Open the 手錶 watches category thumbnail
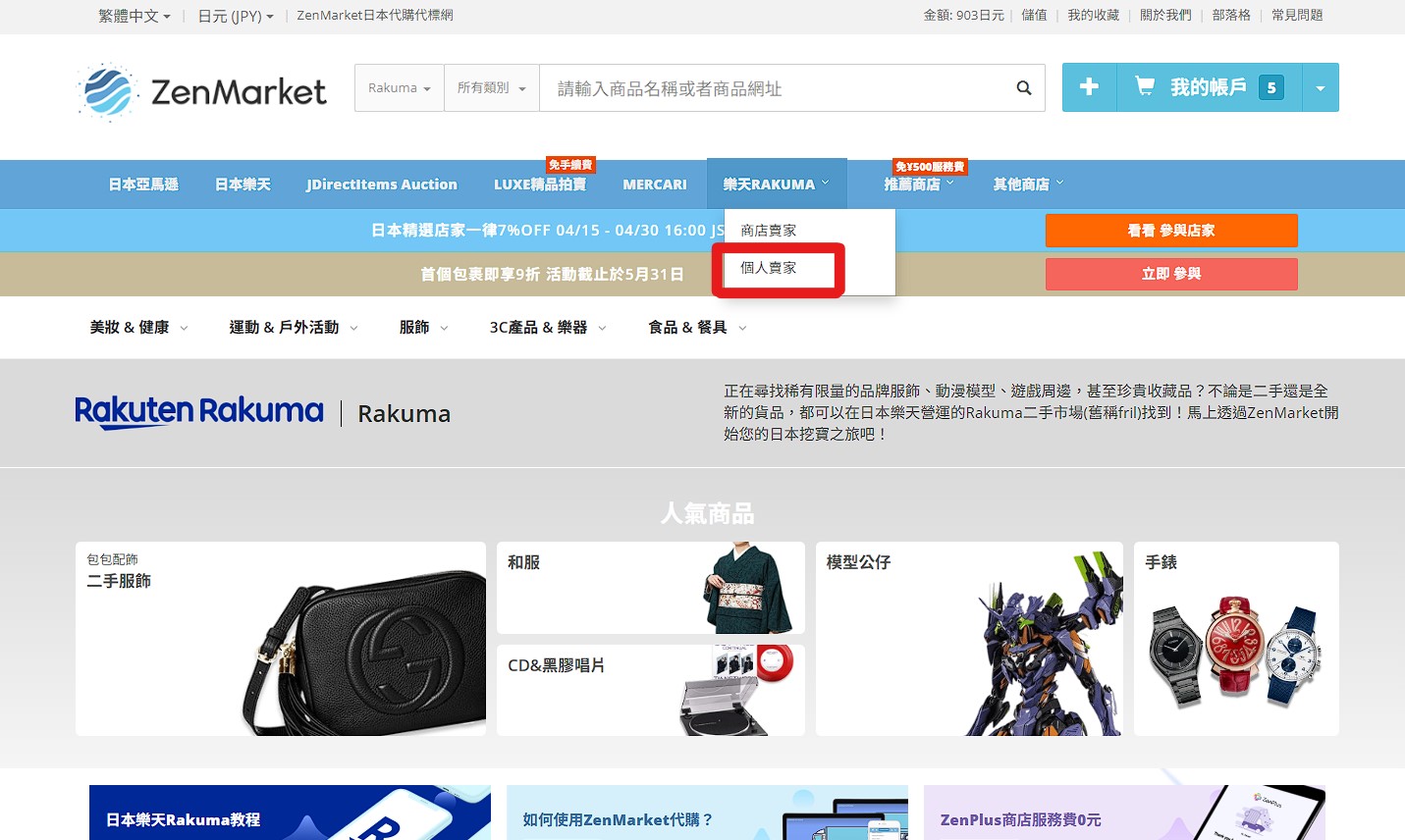Viewport: 1405px width, 840px height. pos(1235,638)
